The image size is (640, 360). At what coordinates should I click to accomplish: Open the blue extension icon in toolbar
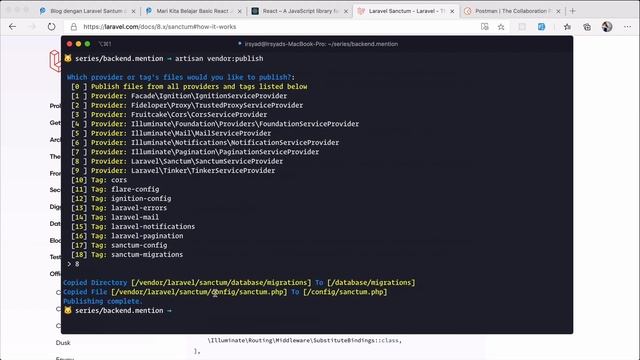coord(541,27)
